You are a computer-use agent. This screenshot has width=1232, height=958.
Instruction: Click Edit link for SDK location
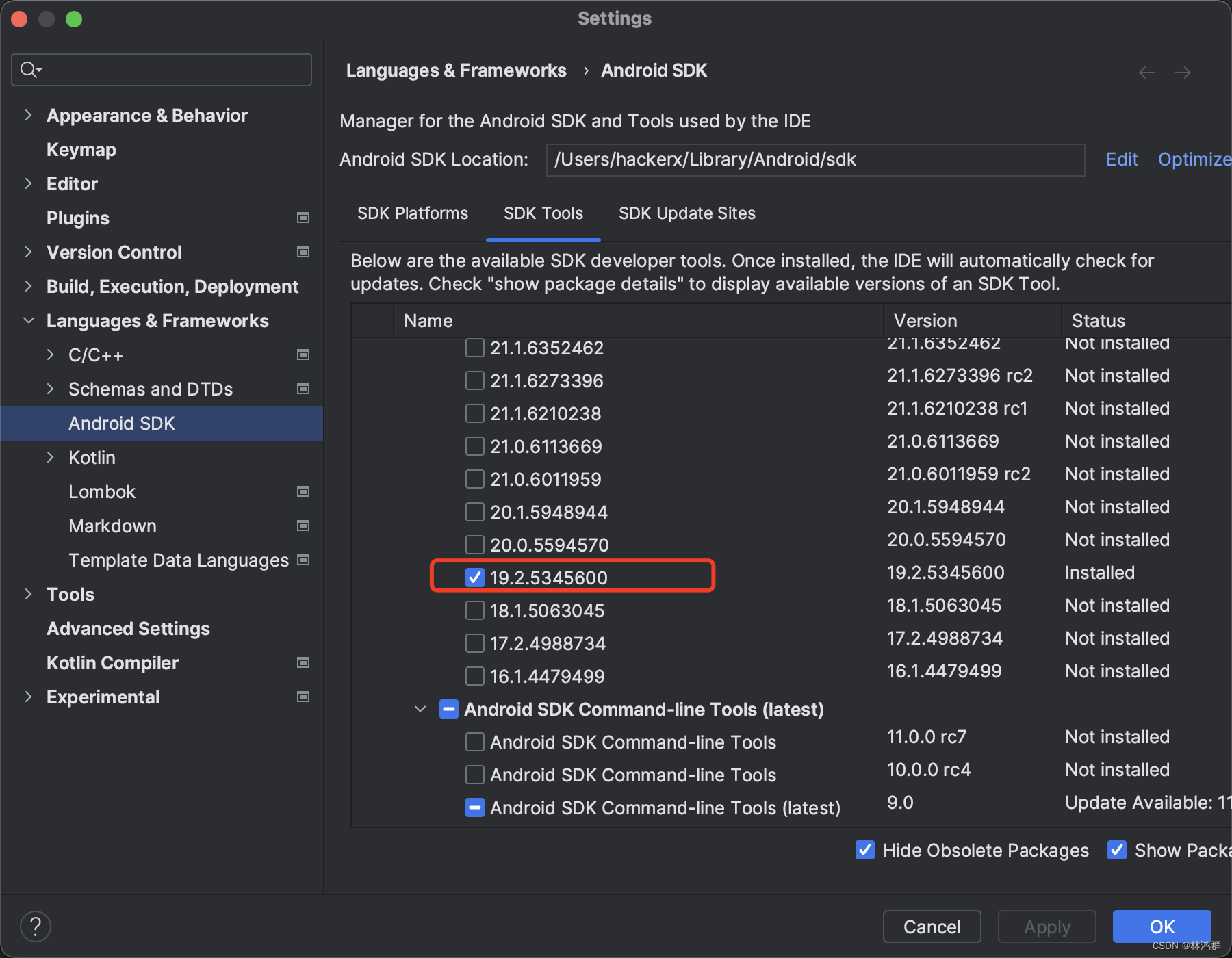coord(1122,159)
